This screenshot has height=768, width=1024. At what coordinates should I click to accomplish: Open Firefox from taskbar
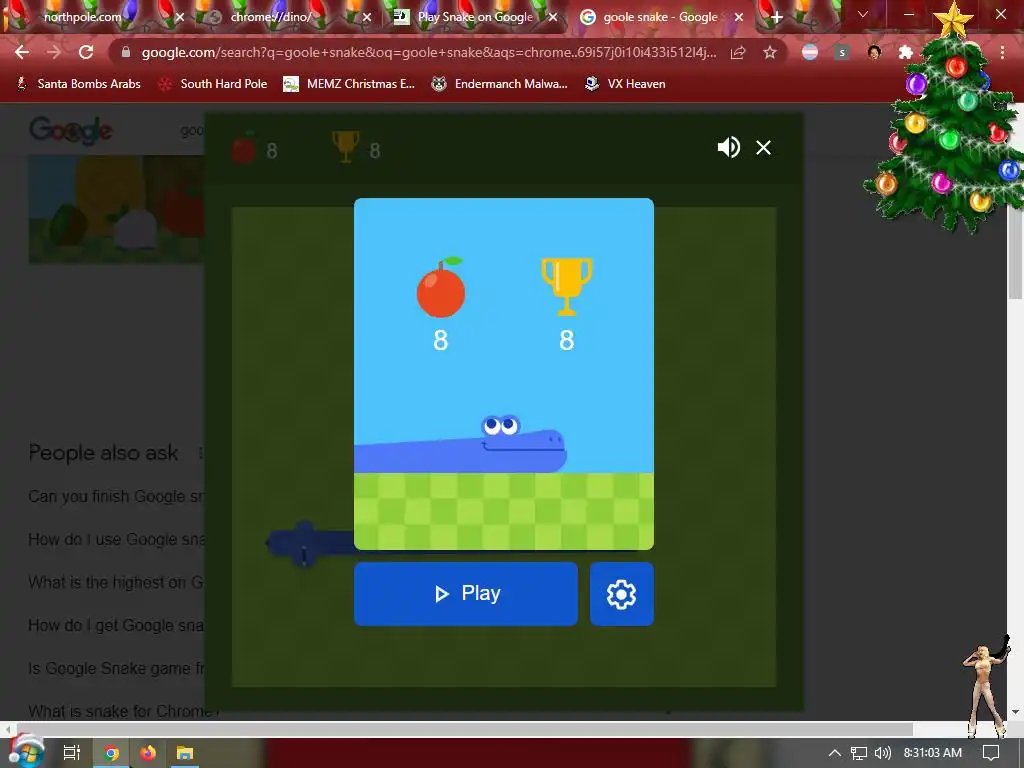pos(148,753)
